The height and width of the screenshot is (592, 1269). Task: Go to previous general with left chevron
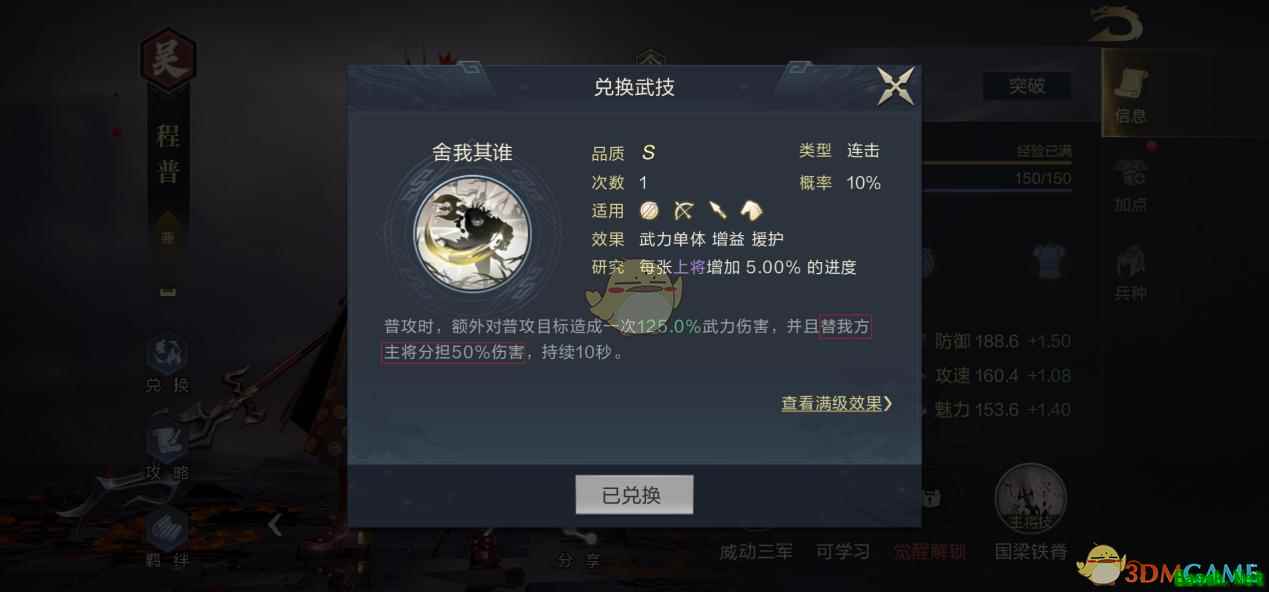pyautogui.click(x=275, y=523)
